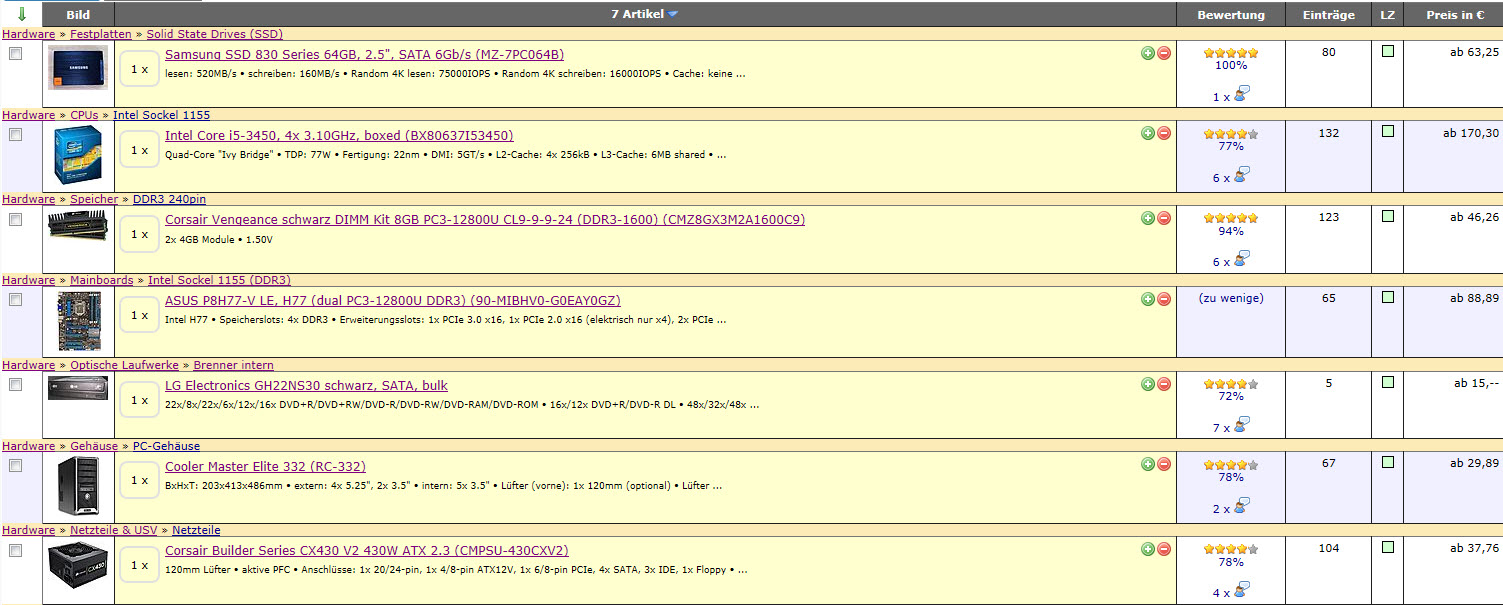Tick the checkbox for Samsung SSD 830 row
1503x605 pixels.
(15, 54)
